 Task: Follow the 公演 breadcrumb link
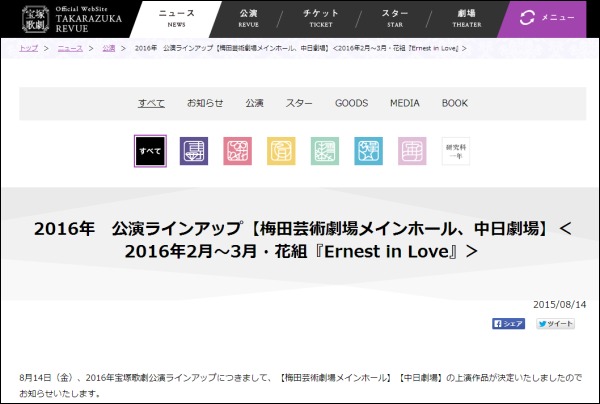(x=109, y=48)
